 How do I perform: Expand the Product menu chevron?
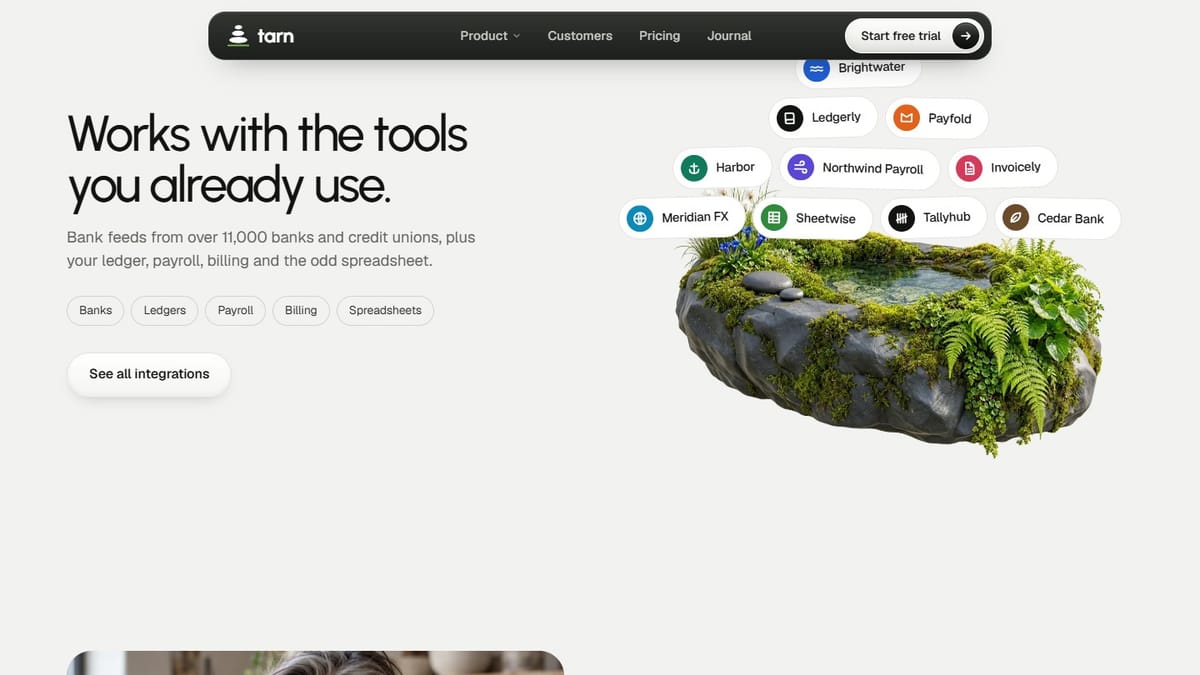point(517,36)
